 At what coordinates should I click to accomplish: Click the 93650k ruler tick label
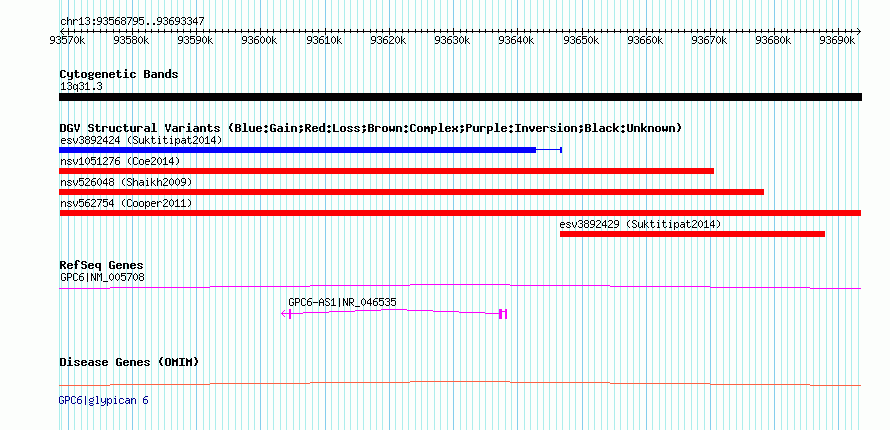pos(581,40)
